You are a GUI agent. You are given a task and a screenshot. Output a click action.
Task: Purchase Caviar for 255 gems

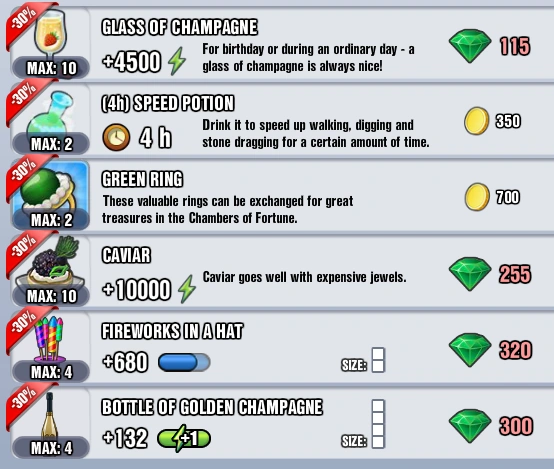tap(490, 274)
